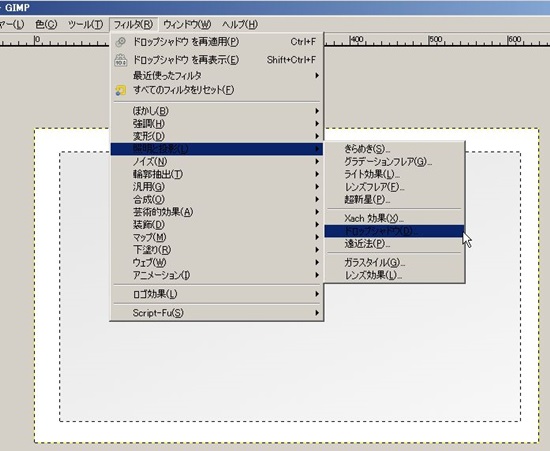Open the ツール(T) menu
The width and height of the screenshot is (550, 451).
[85, 25]
